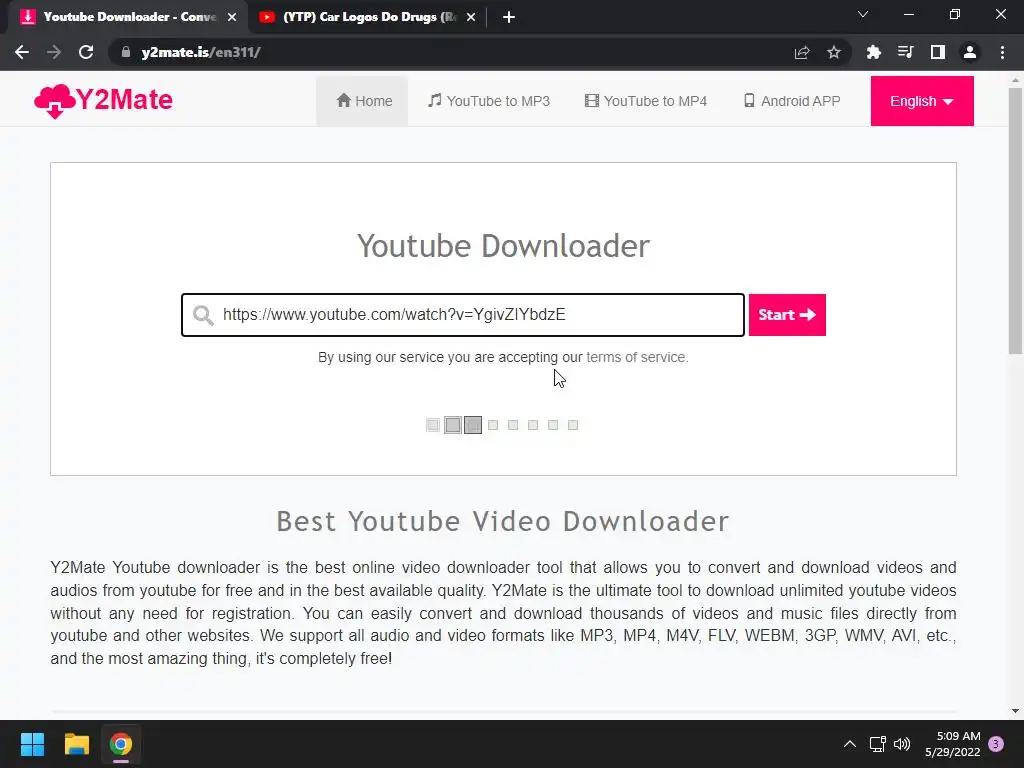Open the Windows Start menu
The image size is (1024, 768).
(x=32, y=744)
